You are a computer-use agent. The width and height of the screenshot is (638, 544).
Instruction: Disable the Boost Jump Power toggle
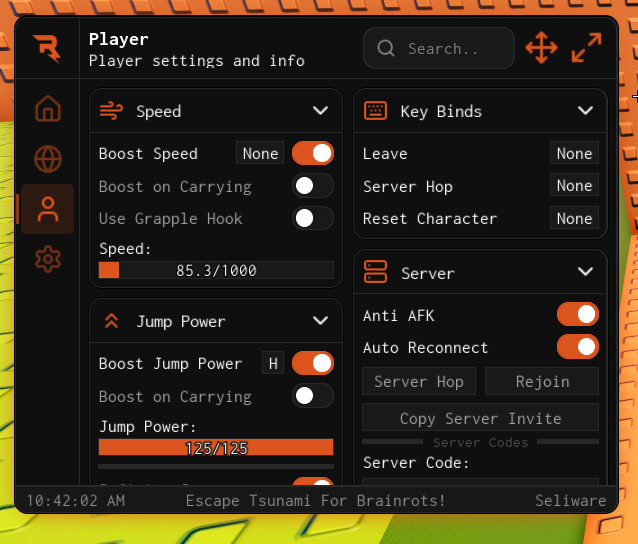tap(313, 363)
